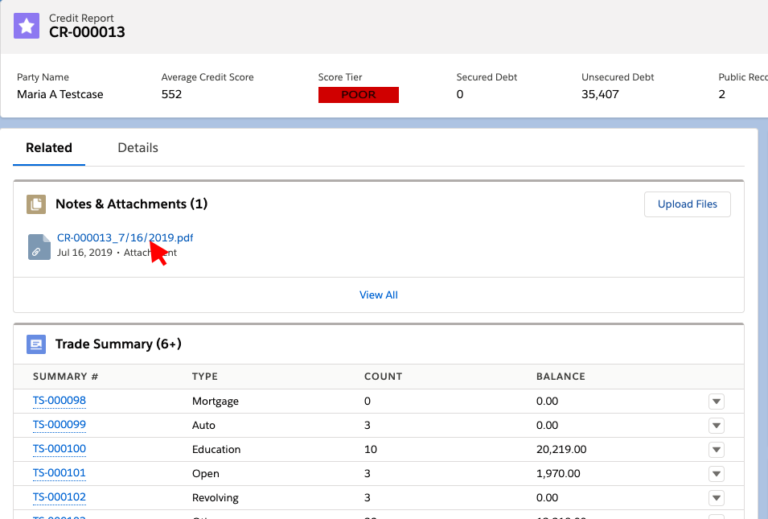
Task: Click the Revolving type cell
Action: click(216, 498)
